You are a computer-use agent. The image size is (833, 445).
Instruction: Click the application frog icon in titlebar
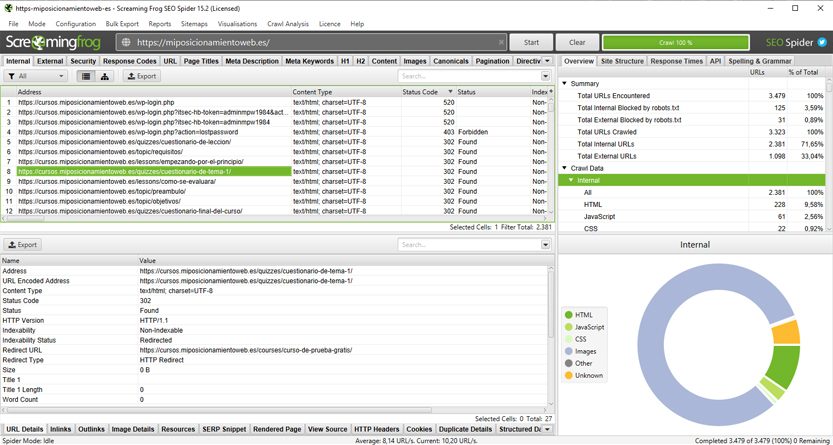[8, 8]
